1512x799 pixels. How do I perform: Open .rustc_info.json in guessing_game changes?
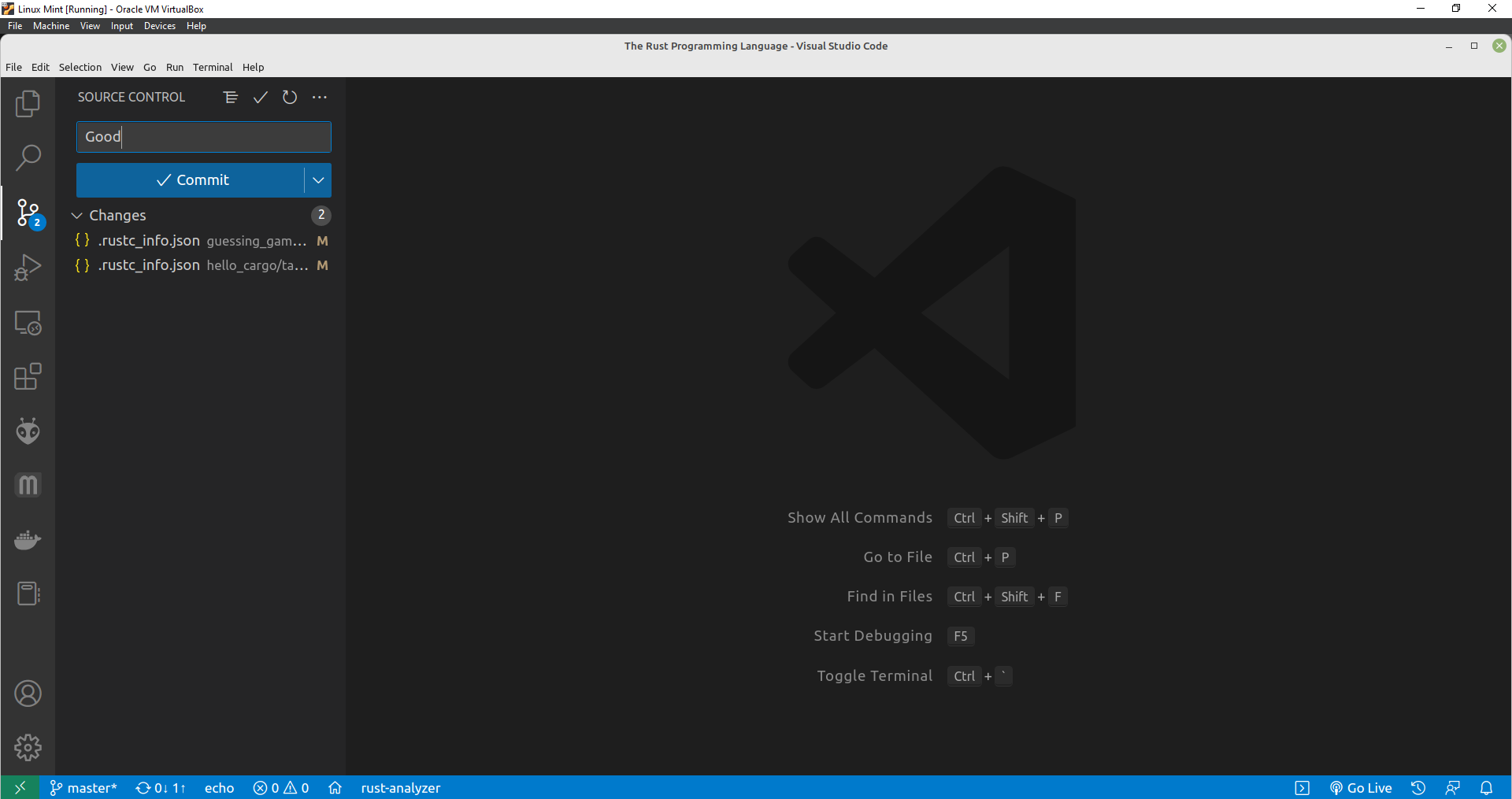tap(202, 241)
